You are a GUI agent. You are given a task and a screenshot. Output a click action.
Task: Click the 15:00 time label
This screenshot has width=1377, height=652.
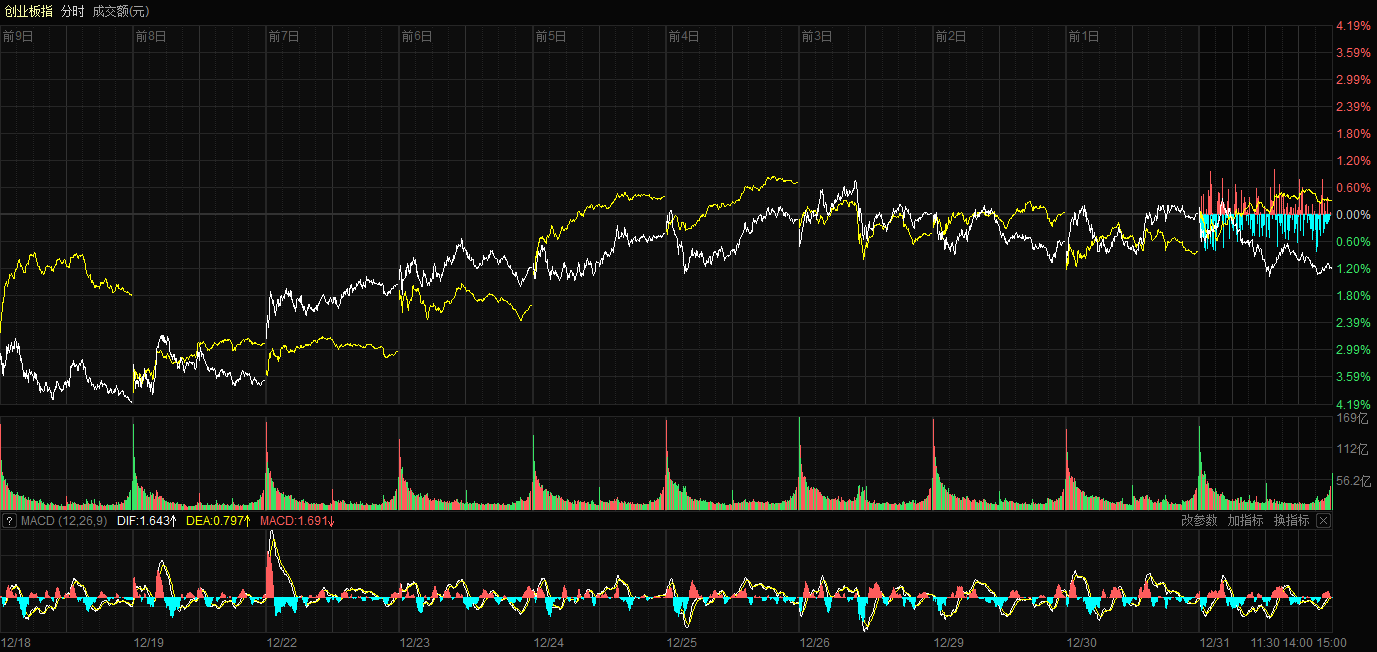coord(1331,643)
